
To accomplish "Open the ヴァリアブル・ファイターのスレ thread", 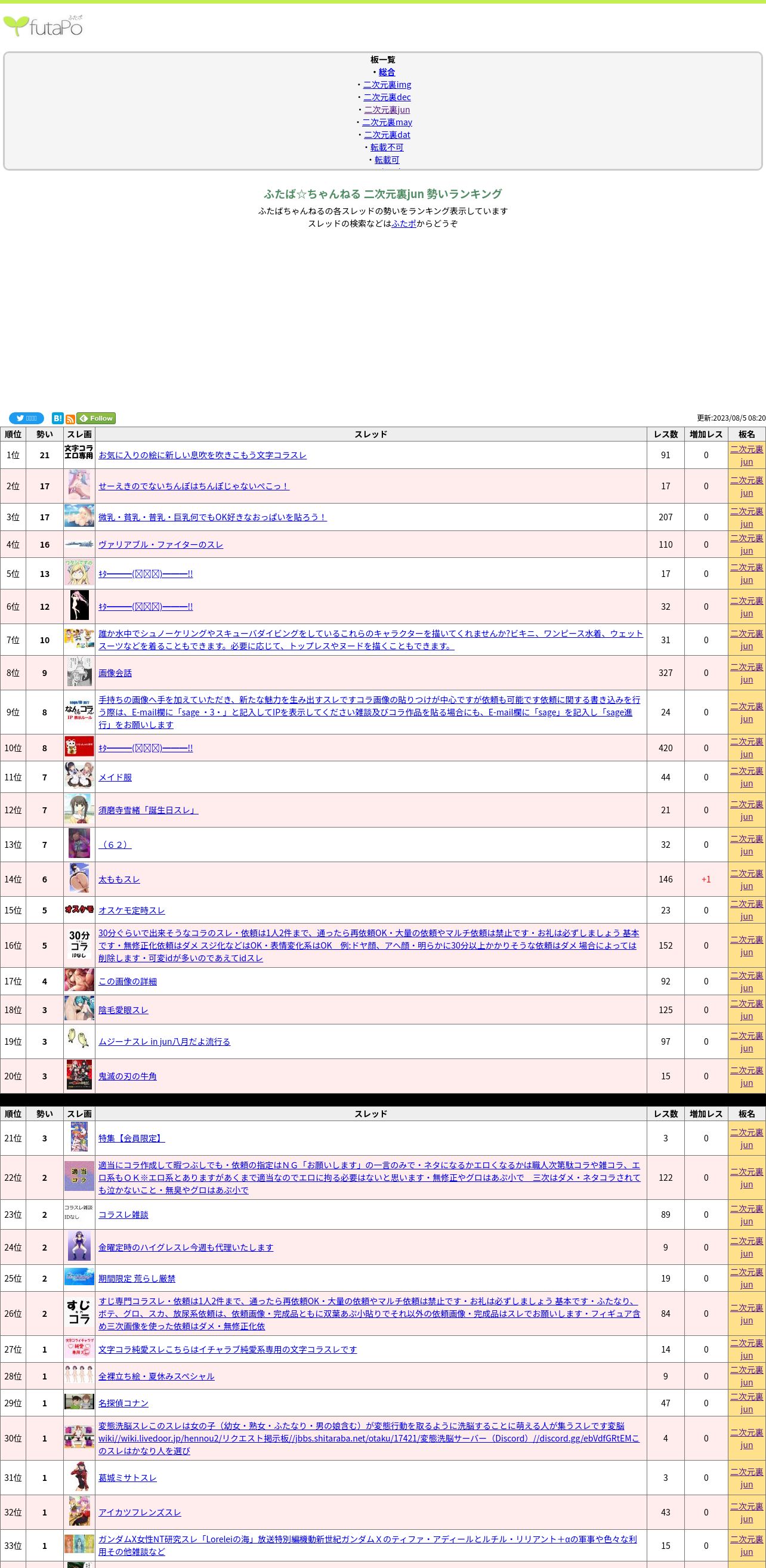I will pyautogui.click(x=160, y=544).
